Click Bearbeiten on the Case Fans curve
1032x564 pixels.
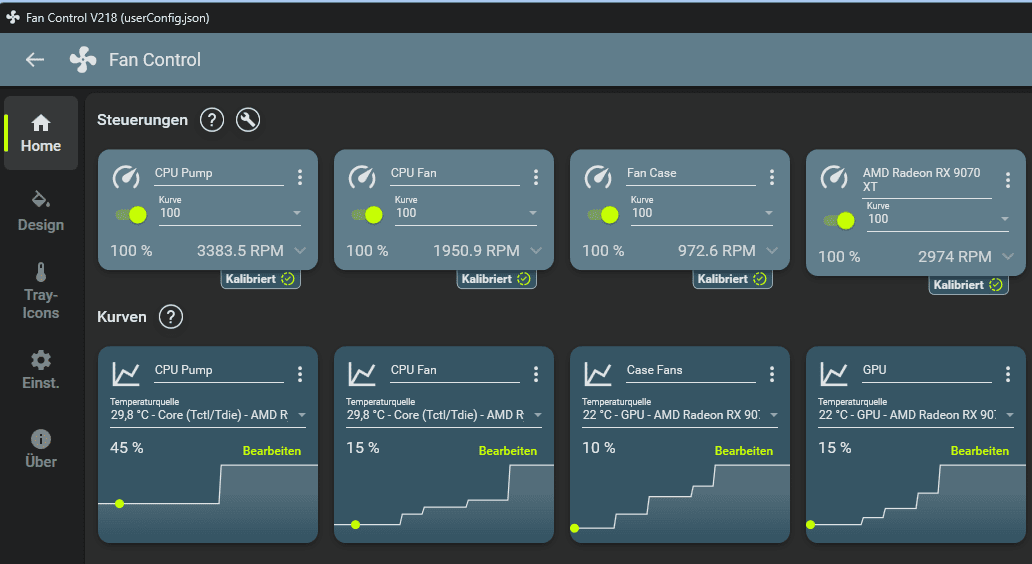click(x=744, y=451)
